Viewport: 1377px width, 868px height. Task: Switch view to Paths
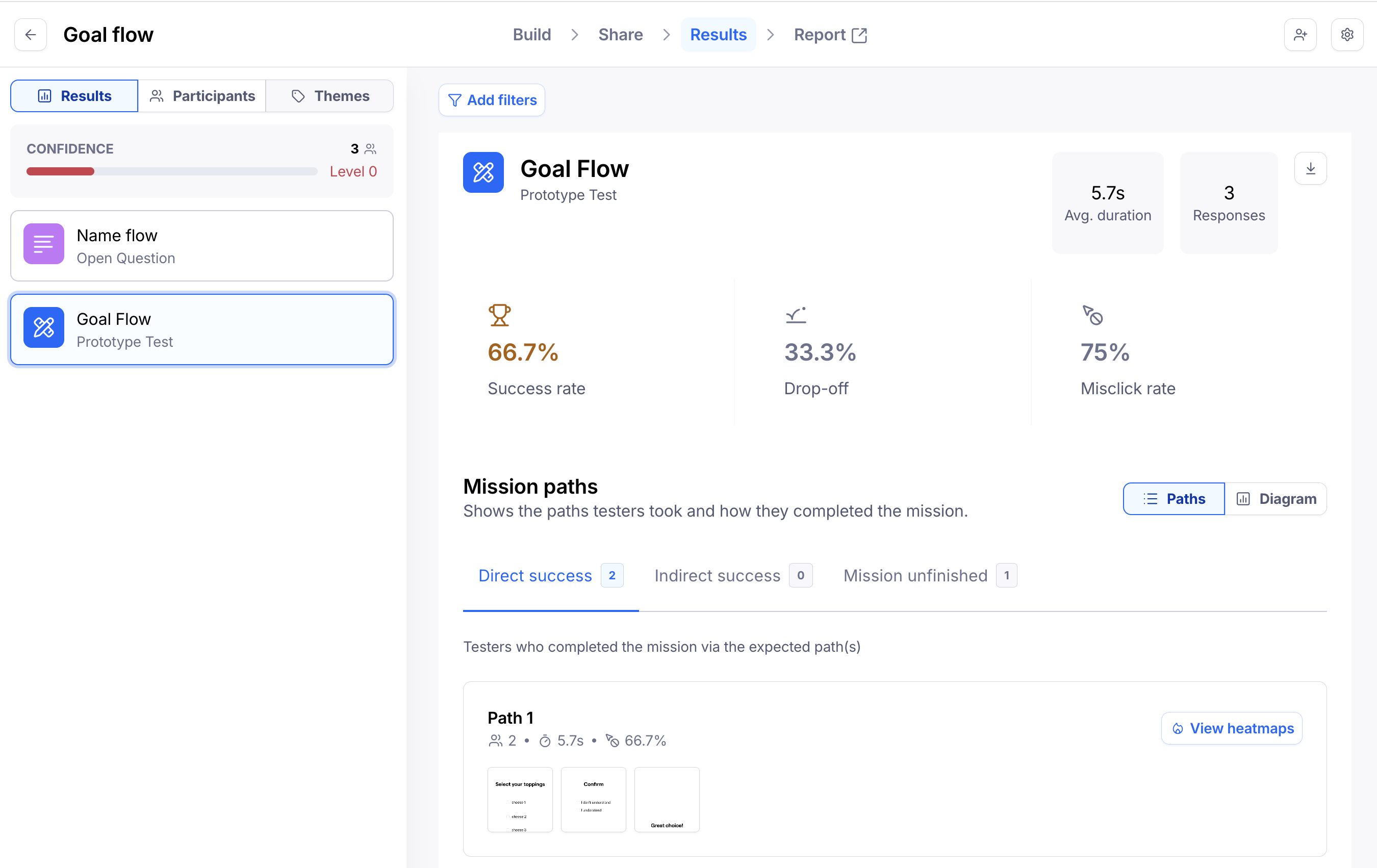click(x=1174, y=499)
